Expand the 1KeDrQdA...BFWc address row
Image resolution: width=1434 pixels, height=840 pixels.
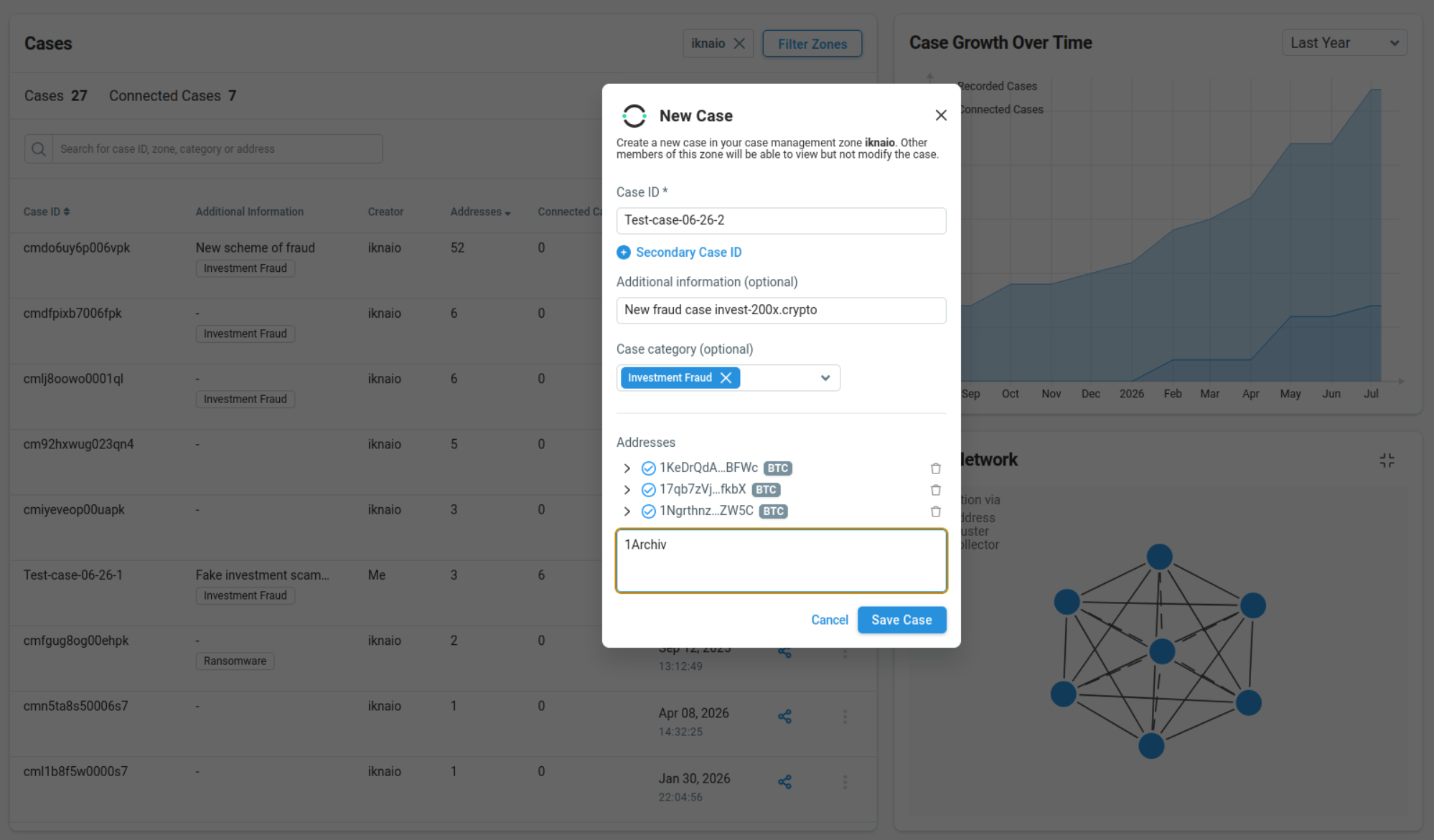click(x=627, y=468)
